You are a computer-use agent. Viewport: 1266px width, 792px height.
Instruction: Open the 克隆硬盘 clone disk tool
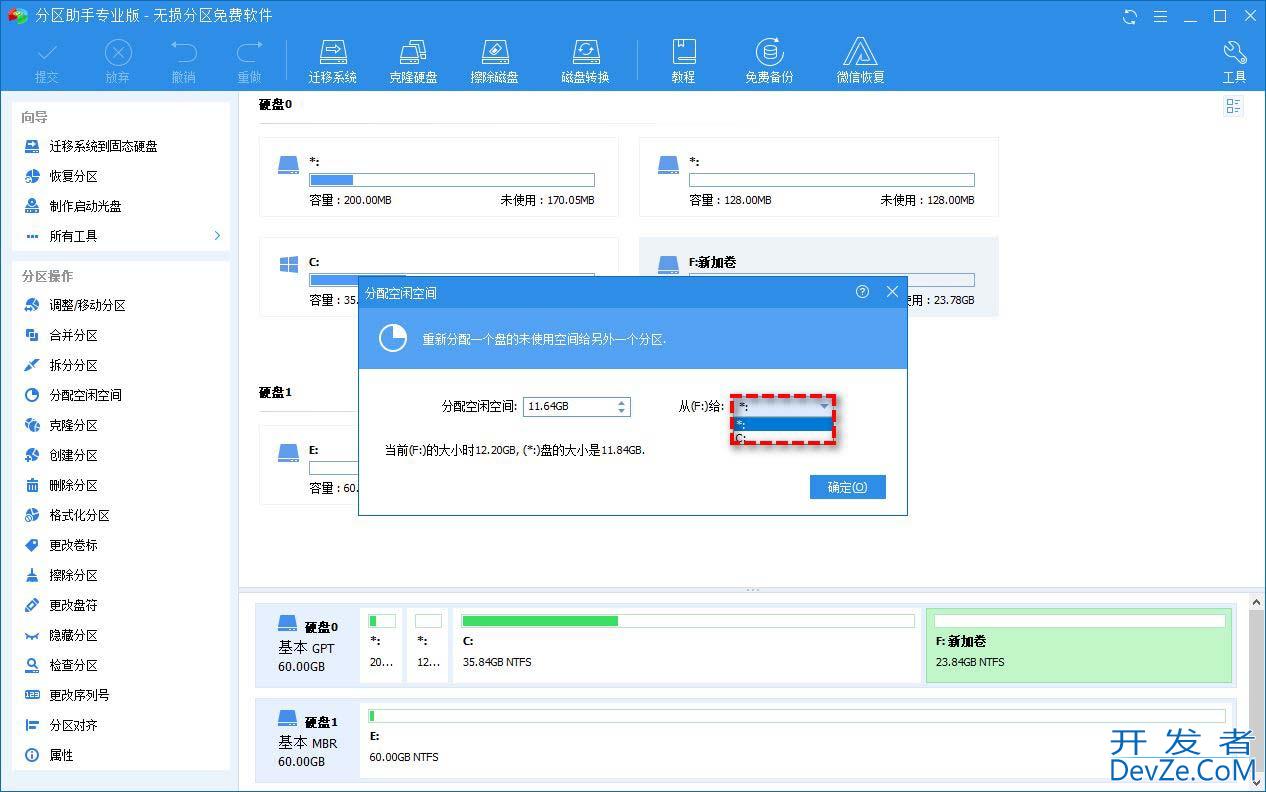pyautogui.click(x=413, y=61)
